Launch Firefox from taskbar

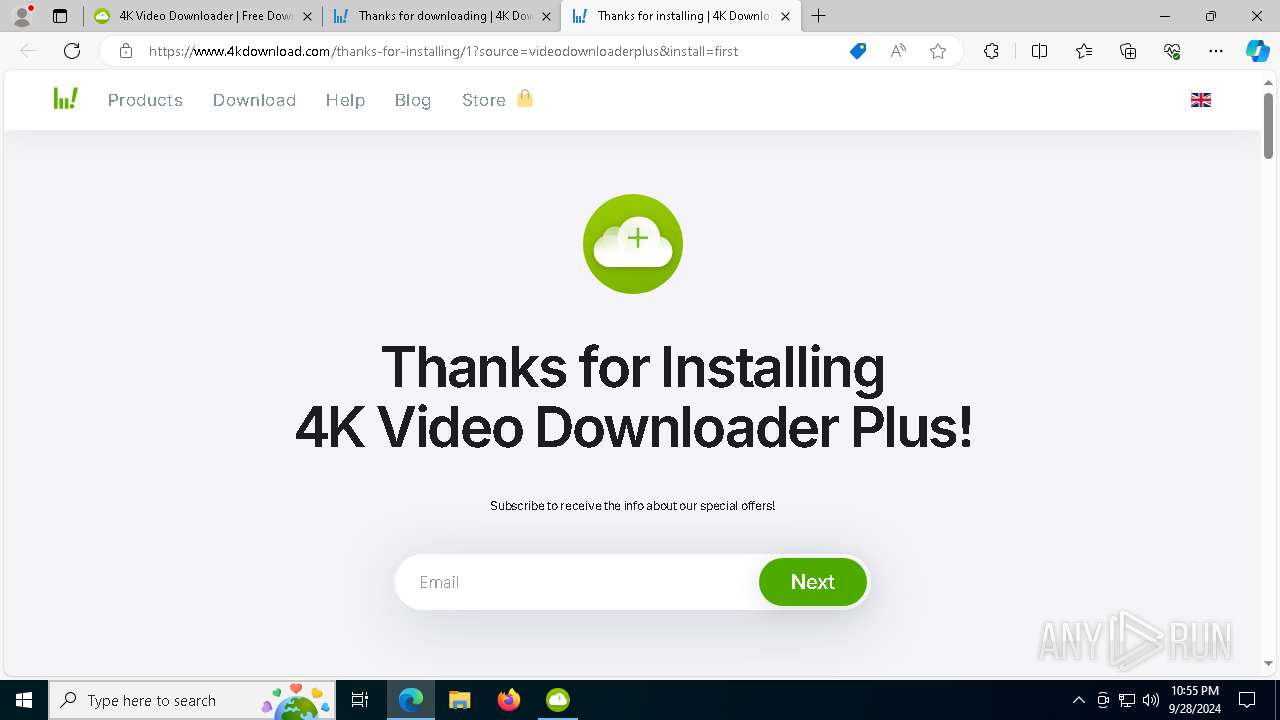[x=509, y=700]
